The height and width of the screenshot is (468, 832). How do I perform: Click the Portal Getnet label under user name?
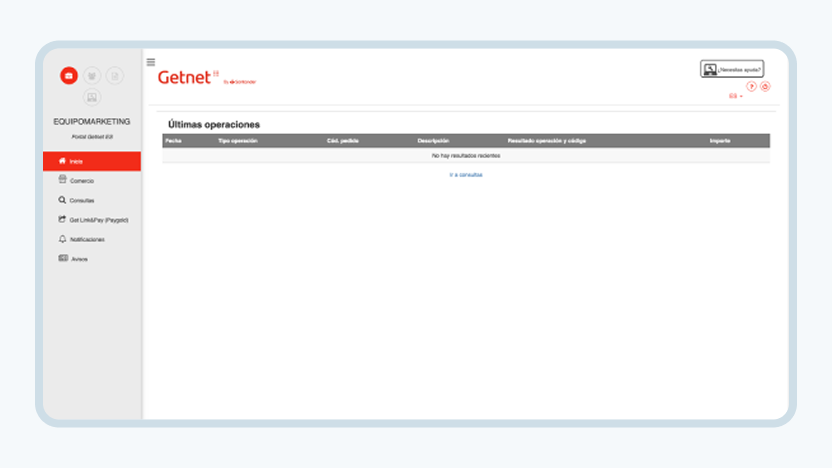click(x=92, y=137)
